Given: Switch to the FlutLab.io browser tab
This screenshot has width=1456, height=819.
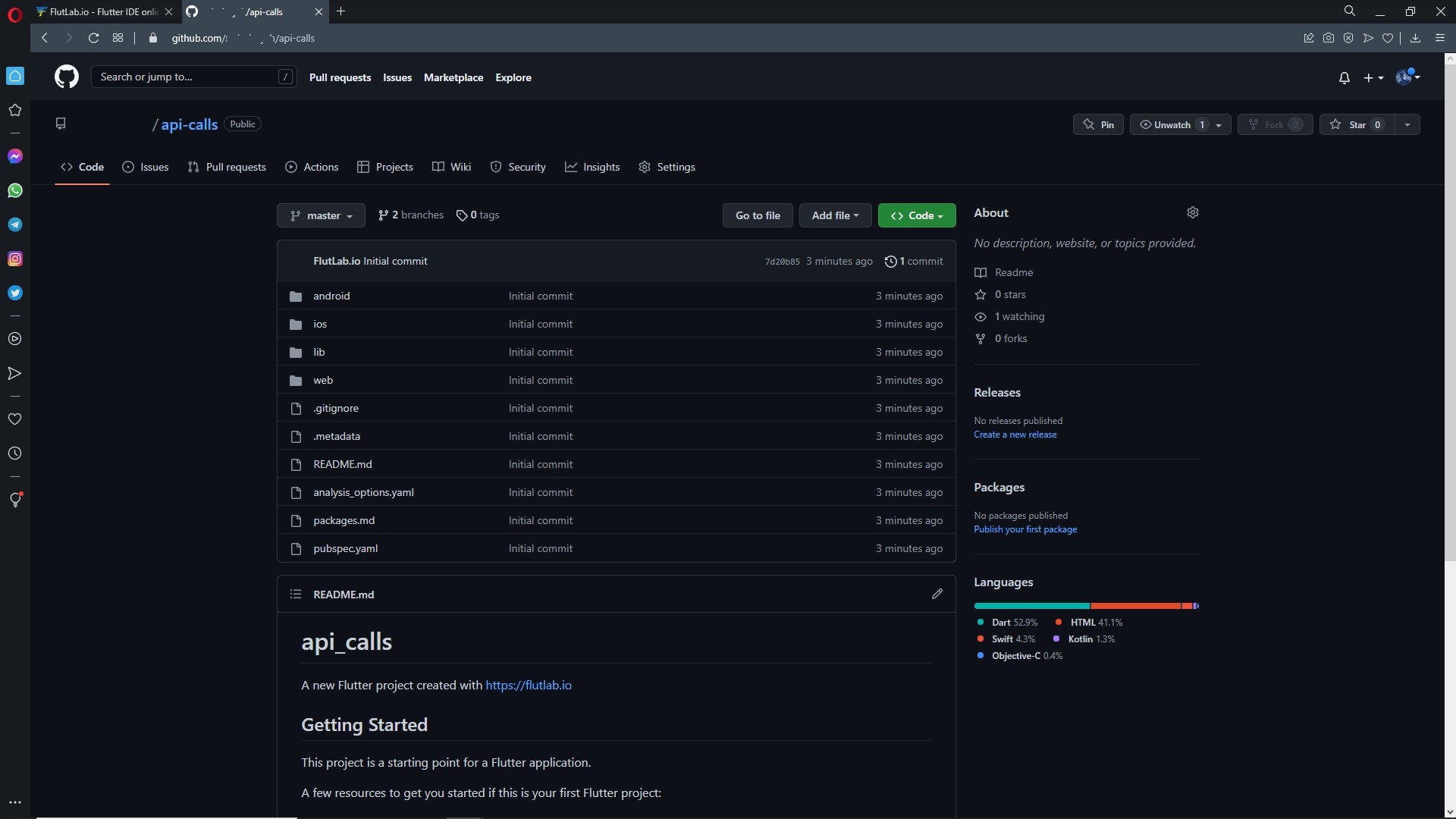Looking at the screenshot, I should tap(105, 12).
